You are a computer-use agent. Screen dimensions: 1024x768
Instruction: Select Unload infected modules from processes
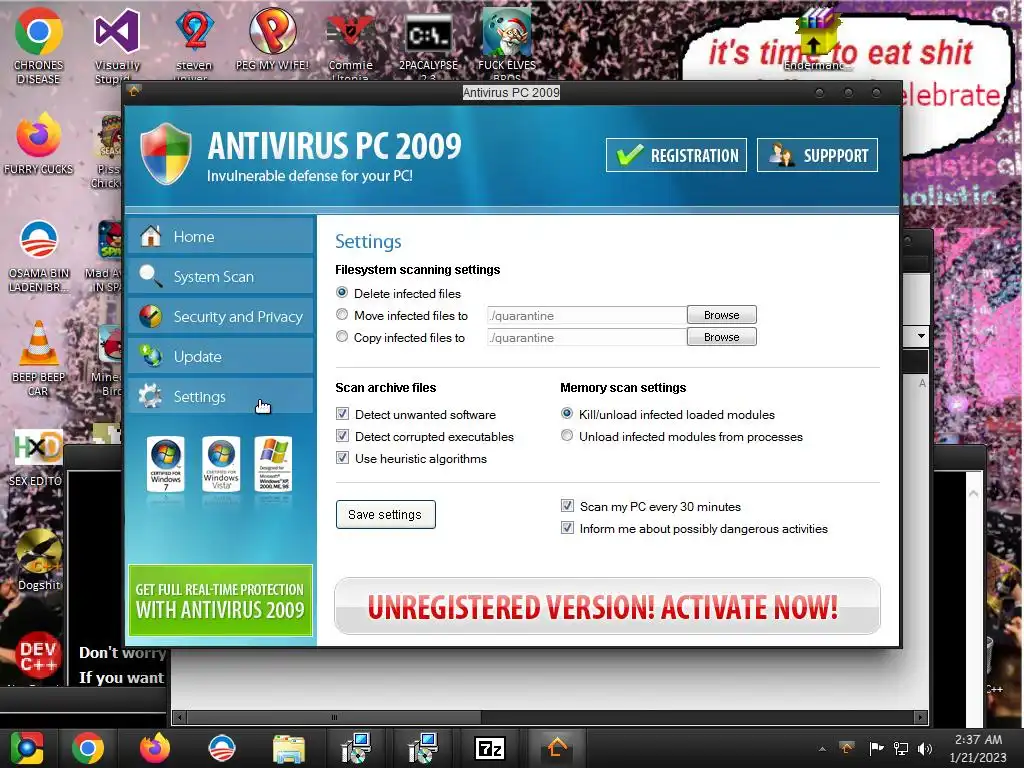[567, 436]
